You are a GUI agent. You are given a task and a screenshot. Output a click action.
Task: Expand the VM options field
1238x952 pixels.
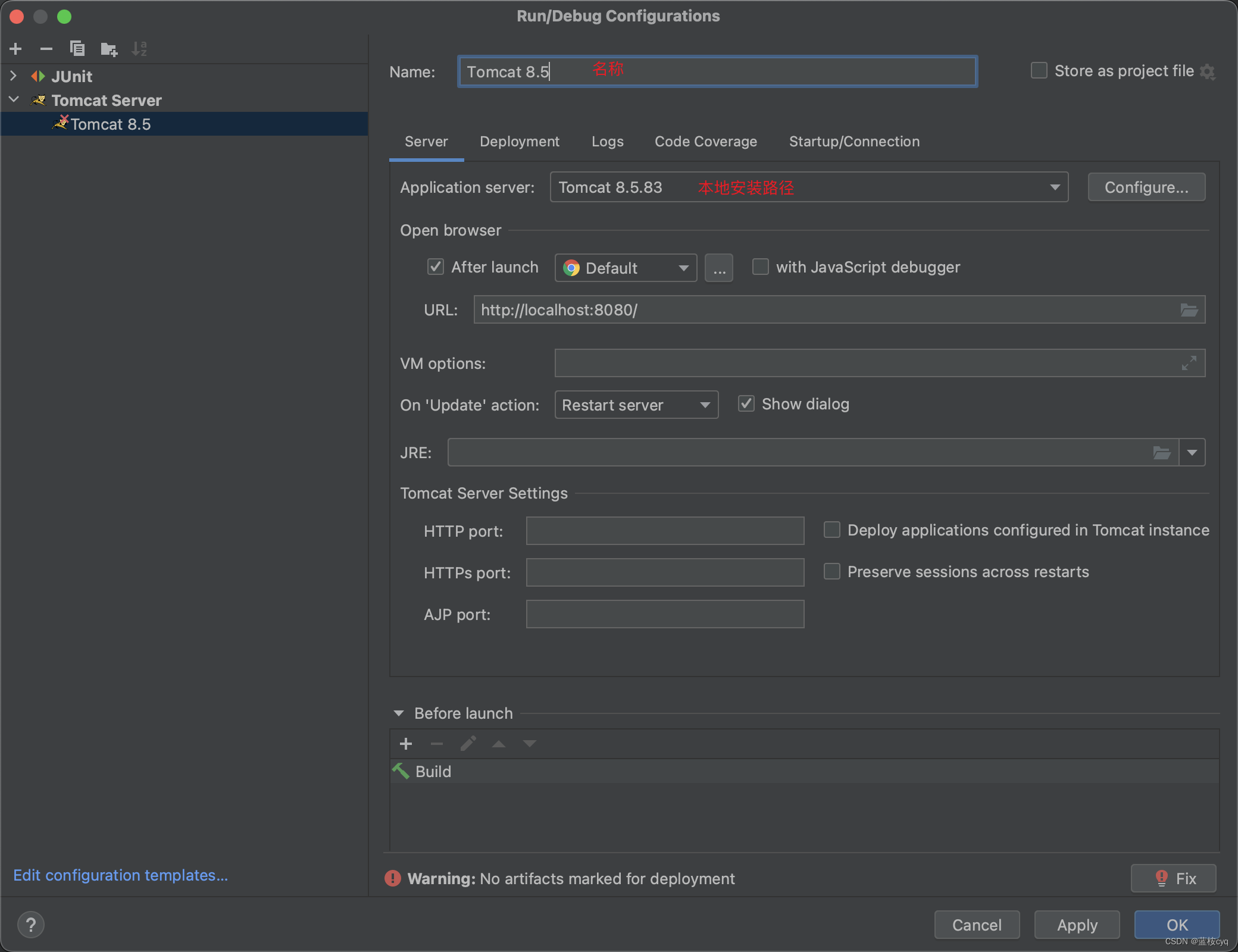coord(1189,363)
